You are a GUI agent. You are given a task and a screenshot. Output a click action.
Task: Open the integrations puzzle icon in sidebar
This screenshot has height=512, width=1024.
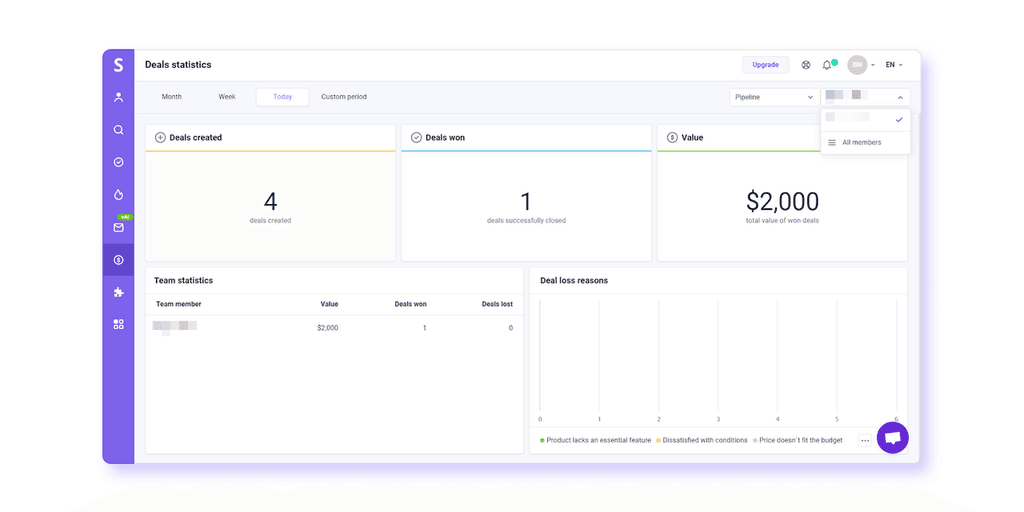(x=118, y=292)
